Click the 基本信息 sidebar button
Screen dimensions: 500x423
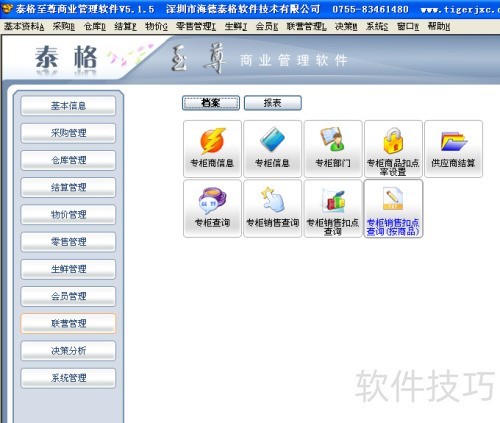pyautogui.click(x=68, y=106)
